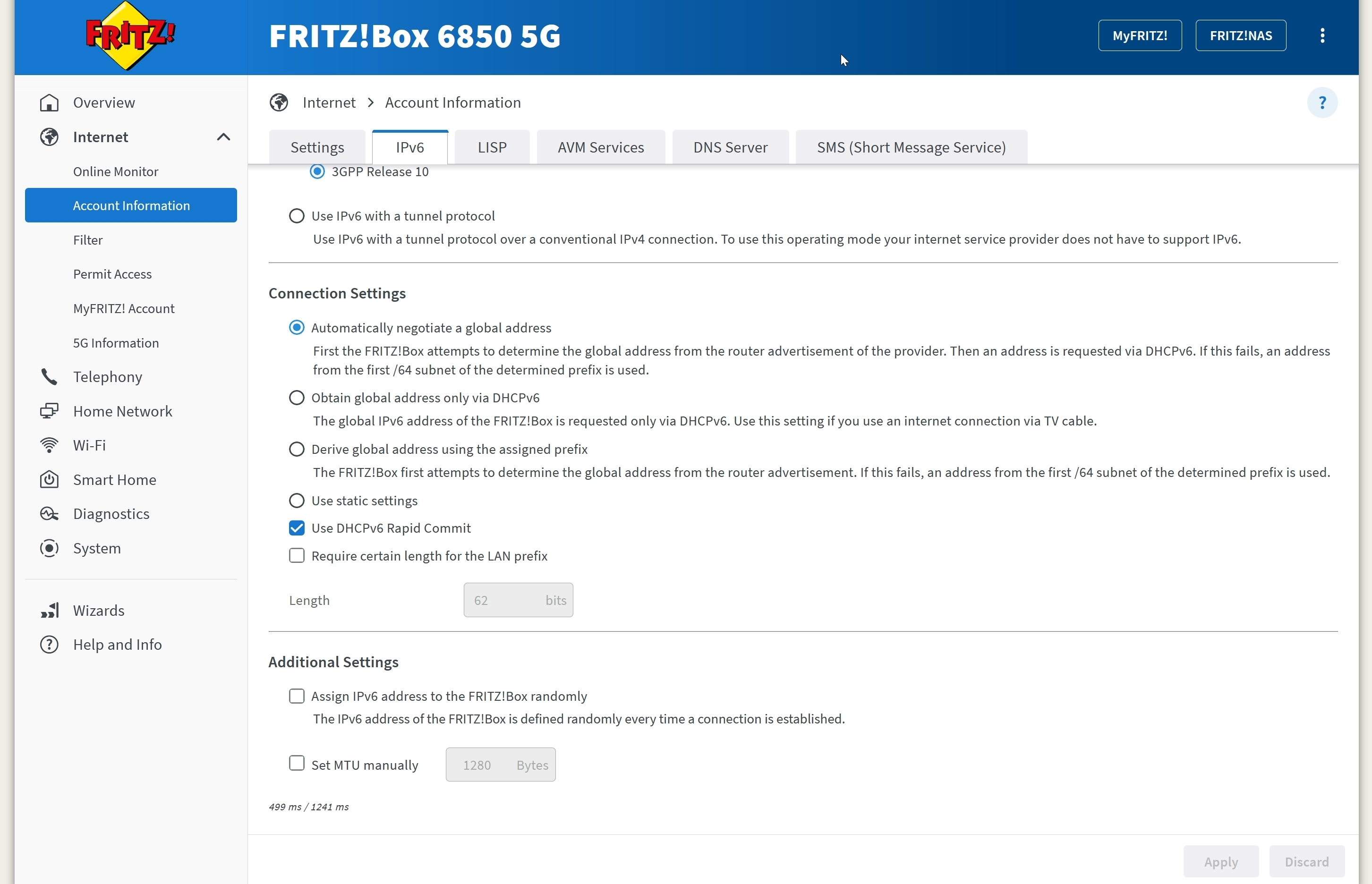Click the Wi-Fi signal icon
This screenshot has height=884, width=1372.
50,445
